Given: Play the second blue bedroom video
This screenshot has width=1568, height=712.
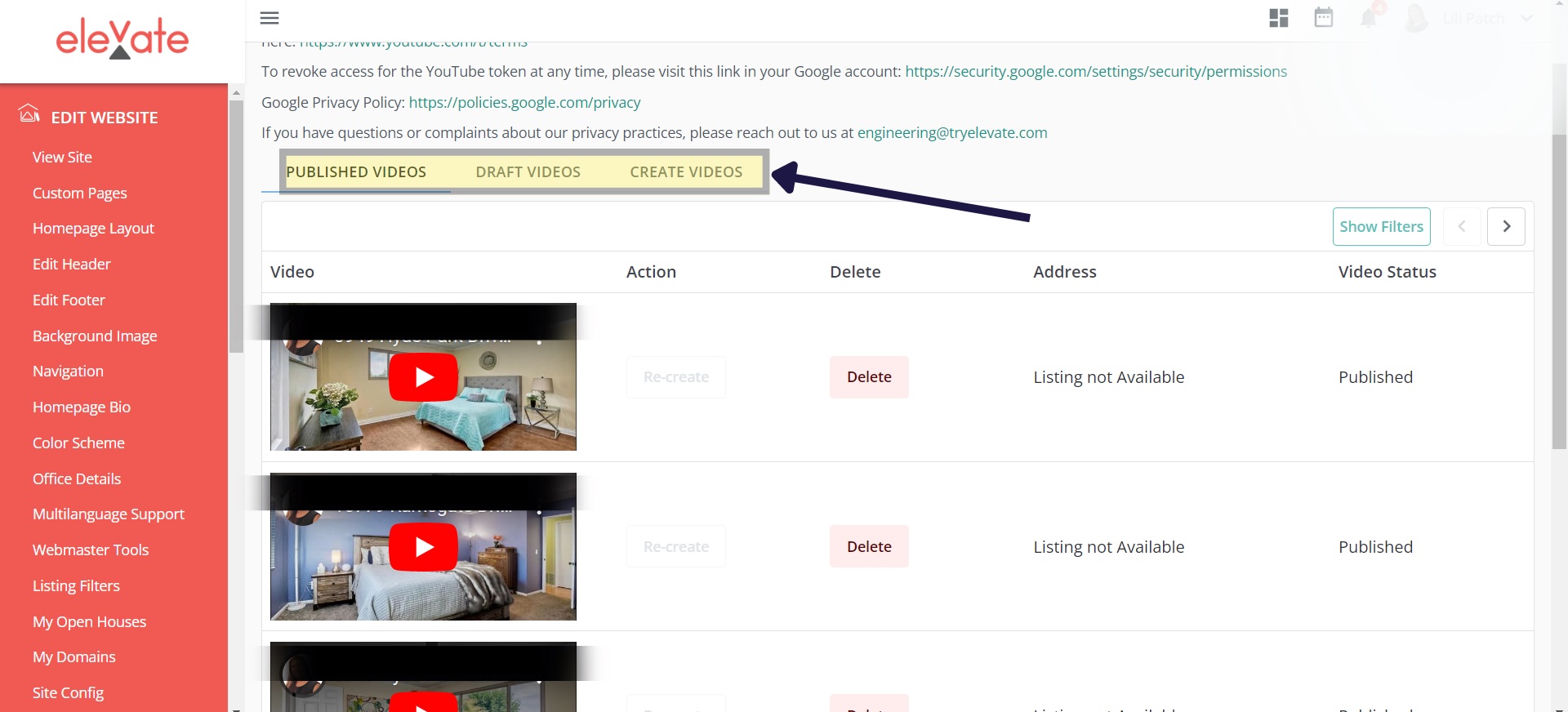Looking at the screenshot, I should coord(423,547).
